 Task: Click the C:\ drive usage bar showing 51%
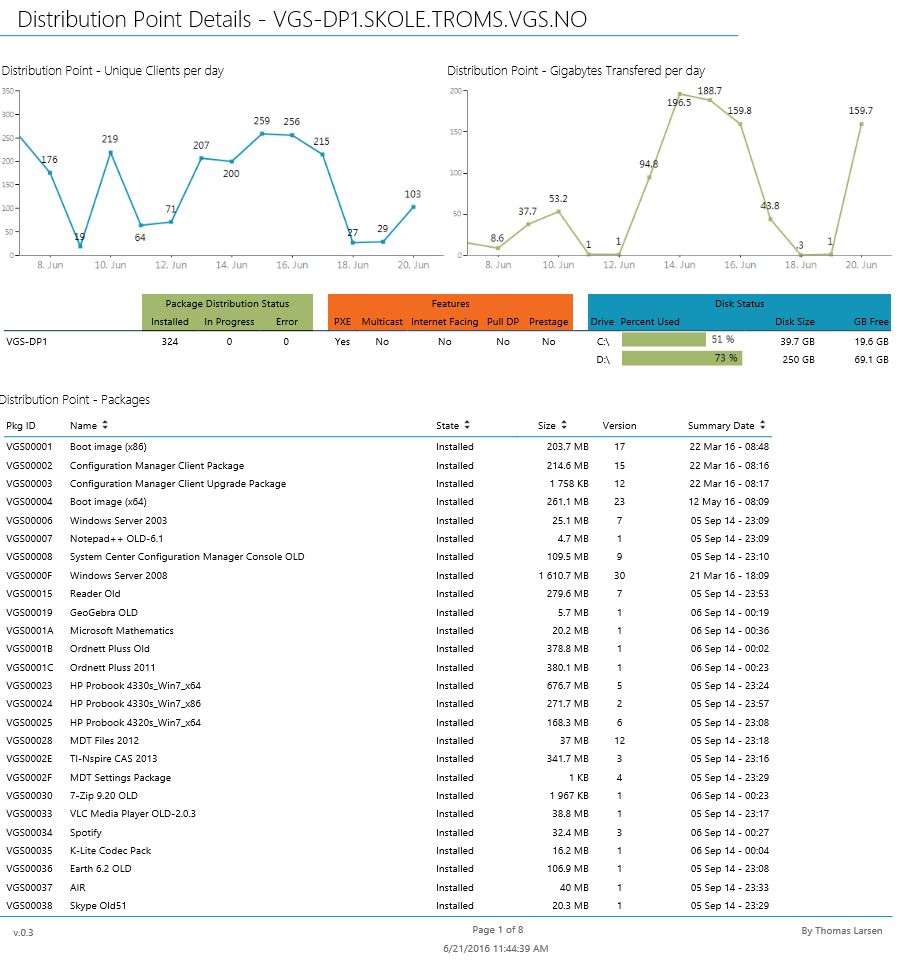pyautogui.click(x=662, y=339)
